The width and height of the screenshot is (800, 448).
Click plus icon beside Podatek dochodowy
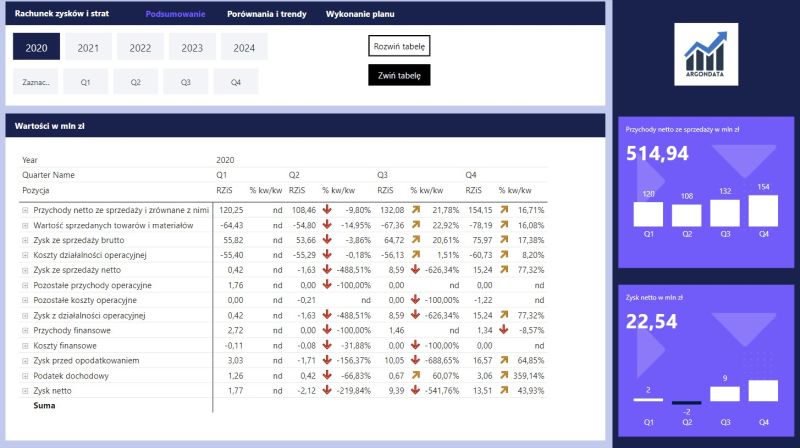pos(25,376)
